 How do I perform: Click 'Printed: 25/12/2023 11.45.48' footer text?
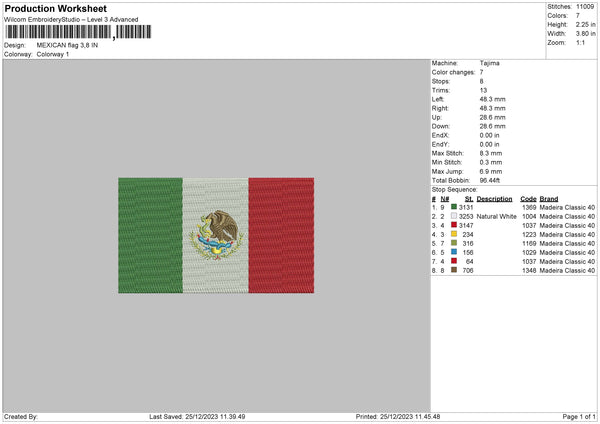click(398, 417)
